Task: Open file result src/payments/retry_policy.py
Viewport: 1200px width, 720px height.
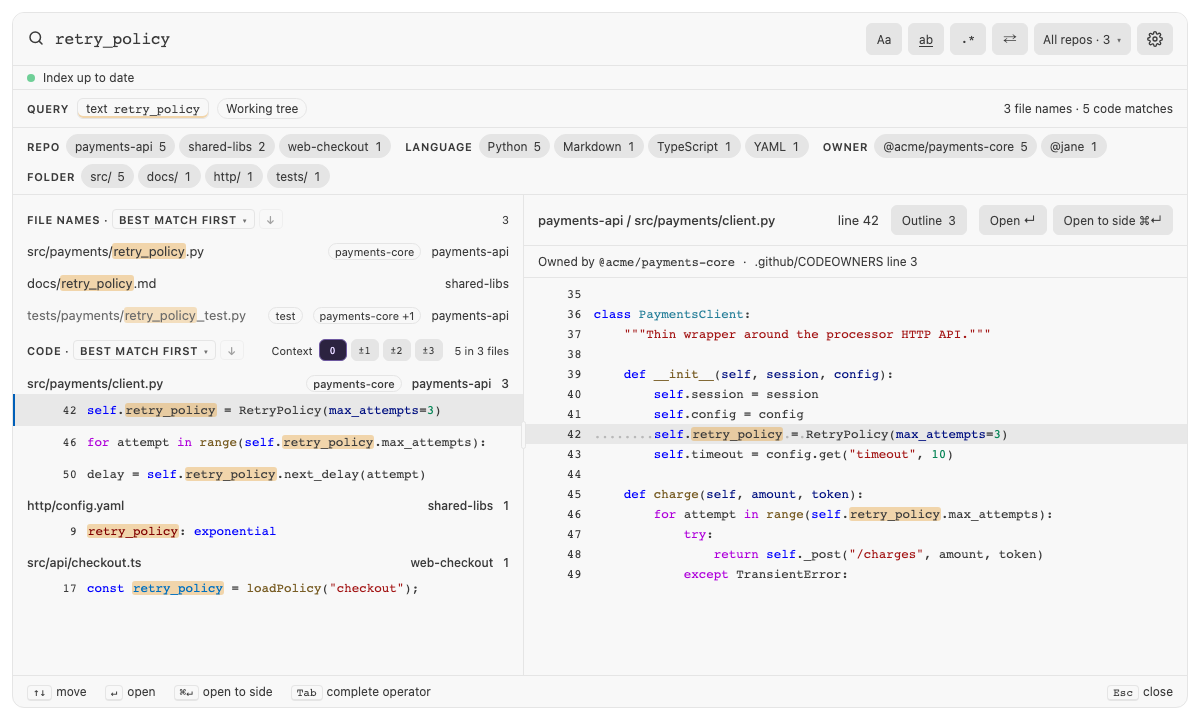Action: (268, 252)
